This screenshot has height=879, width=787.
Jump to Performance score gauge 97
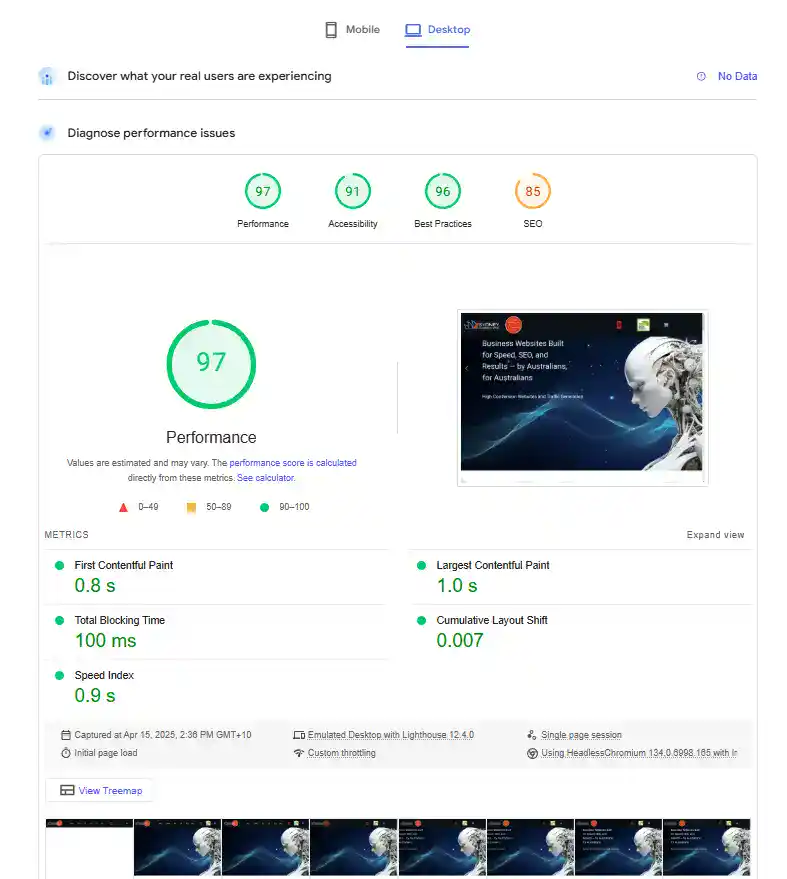[x=263, y=192]
